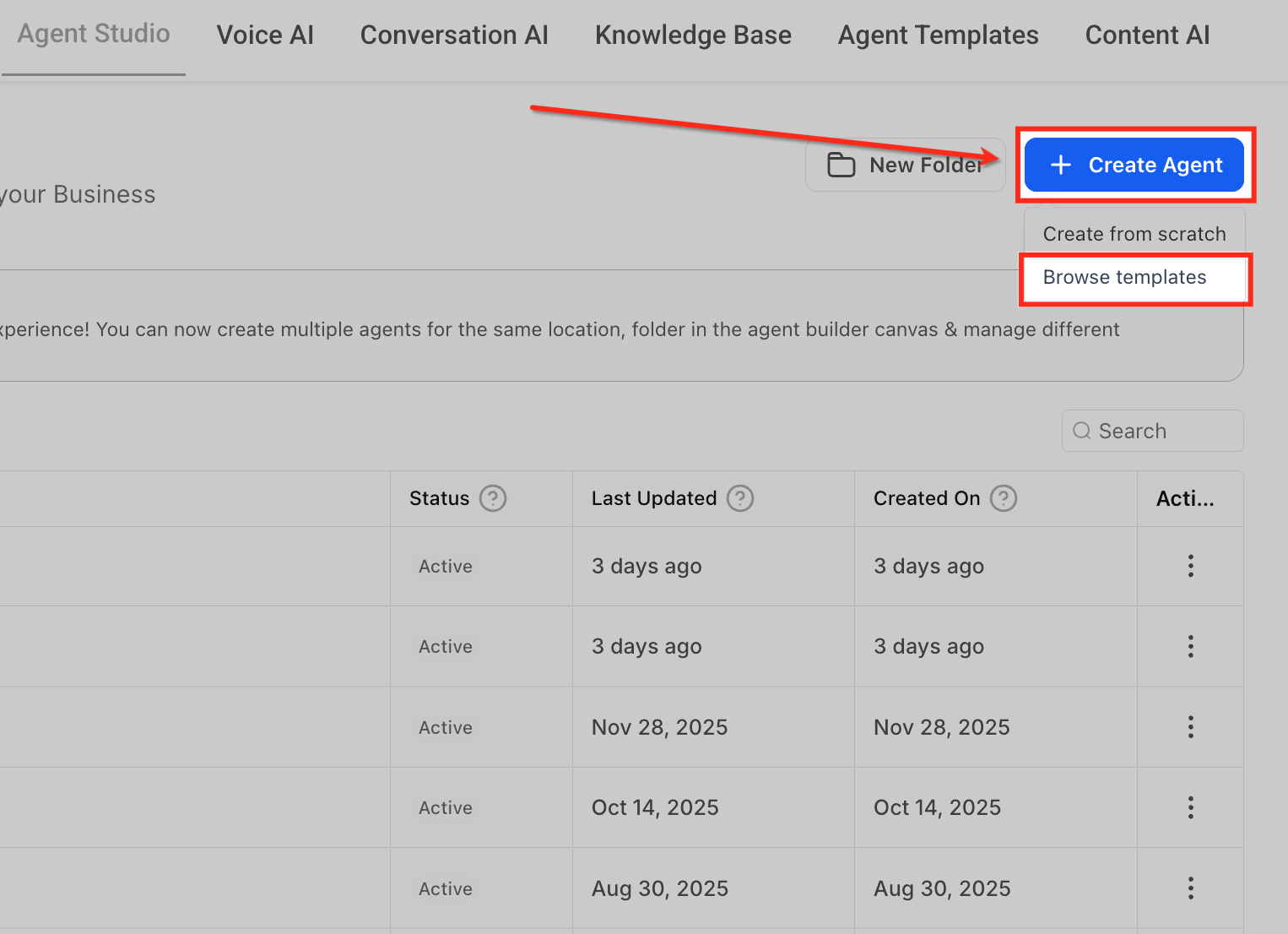Click Active status in Aug 30, 2025 row
Viewport: 1288px width, 934px height.
(x=446, y=888)
